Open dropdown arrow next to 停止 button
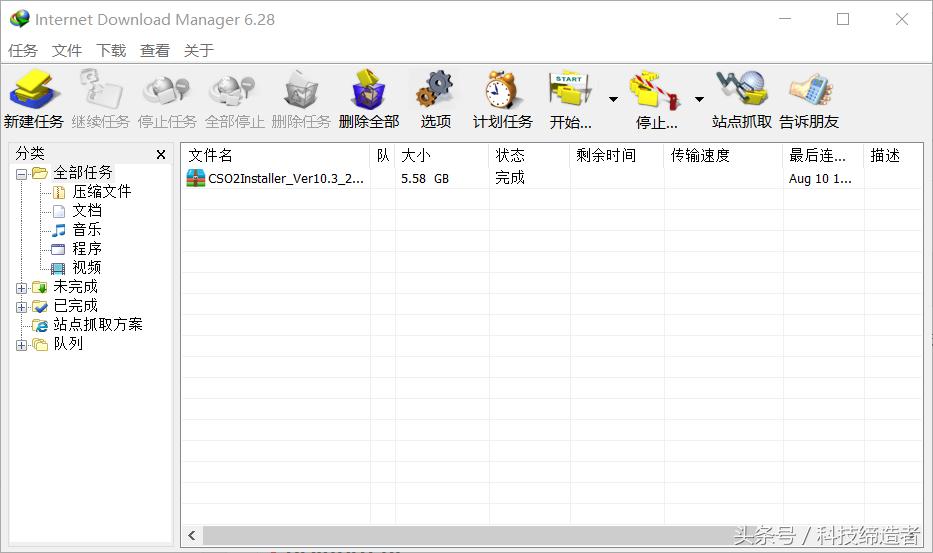 (x=699, y=99)
